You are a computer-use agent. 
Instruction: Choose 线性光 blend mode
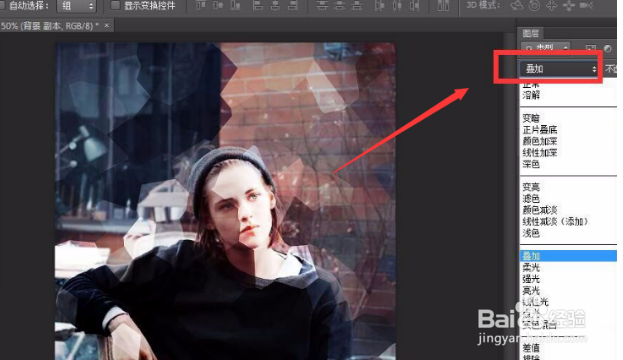click(535, 302)
